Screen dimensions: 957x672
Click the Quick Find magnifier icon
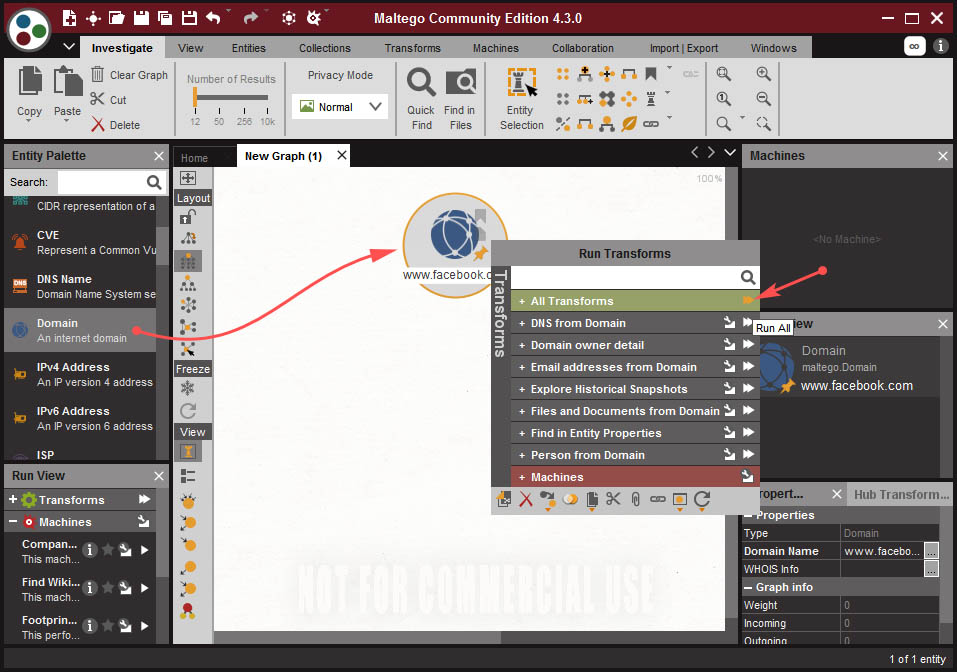(421, 82)
